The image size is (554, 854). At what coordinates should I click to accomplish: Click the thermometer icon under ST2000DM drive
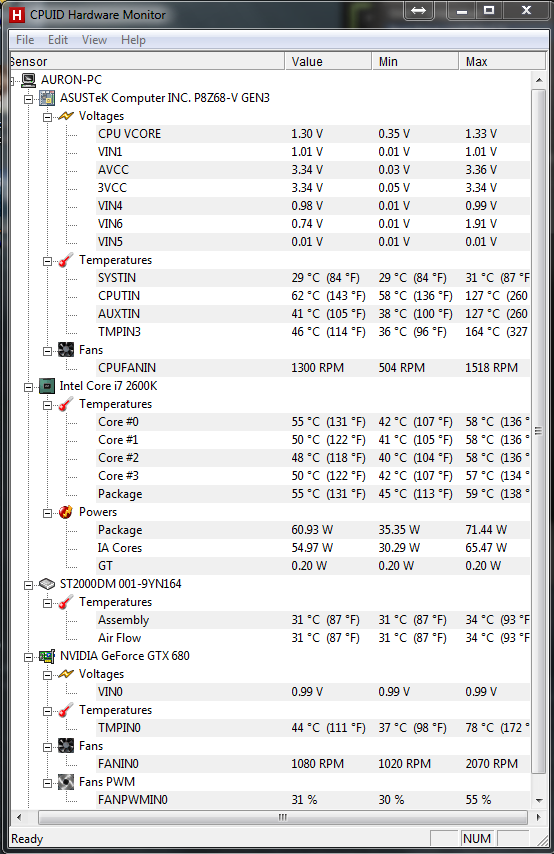(x=66, y=602)
